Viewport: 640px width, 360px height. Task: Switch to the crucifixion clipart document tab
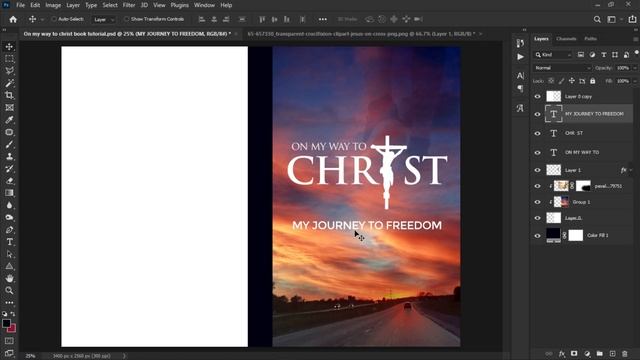tap(361, 34)
